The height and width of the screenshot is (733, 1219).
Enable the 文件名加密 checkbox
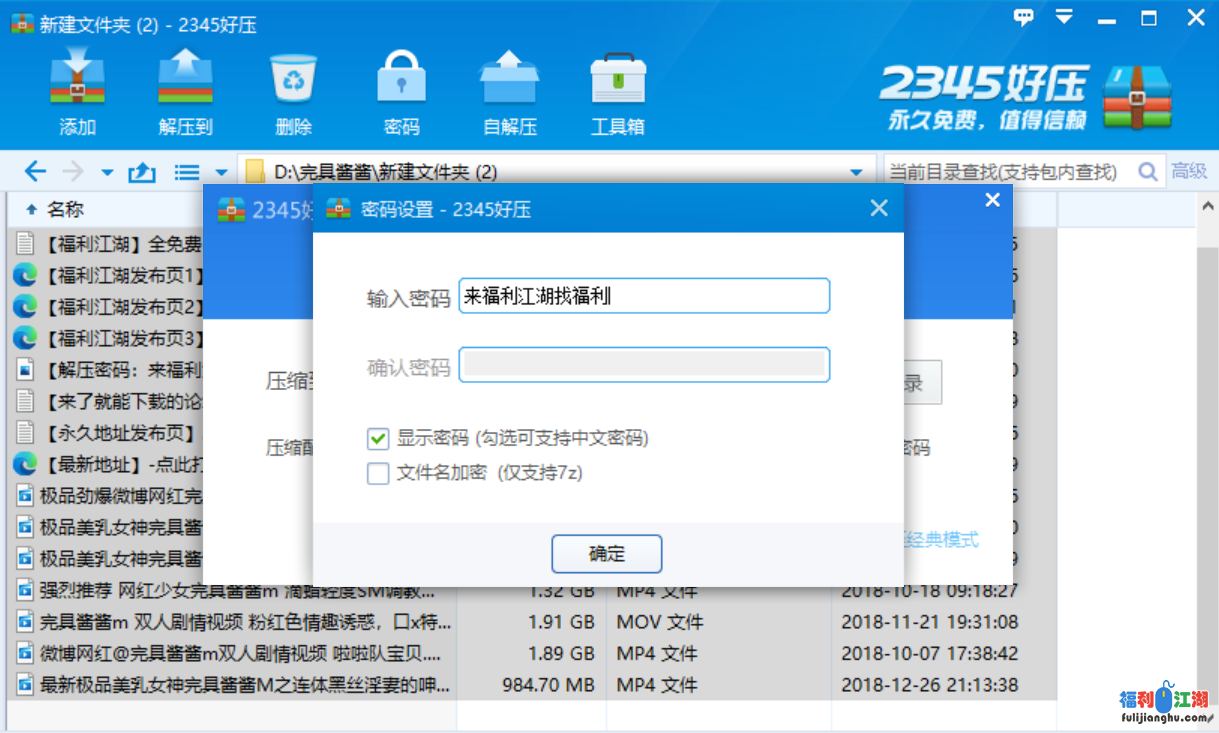coord(378,473)
